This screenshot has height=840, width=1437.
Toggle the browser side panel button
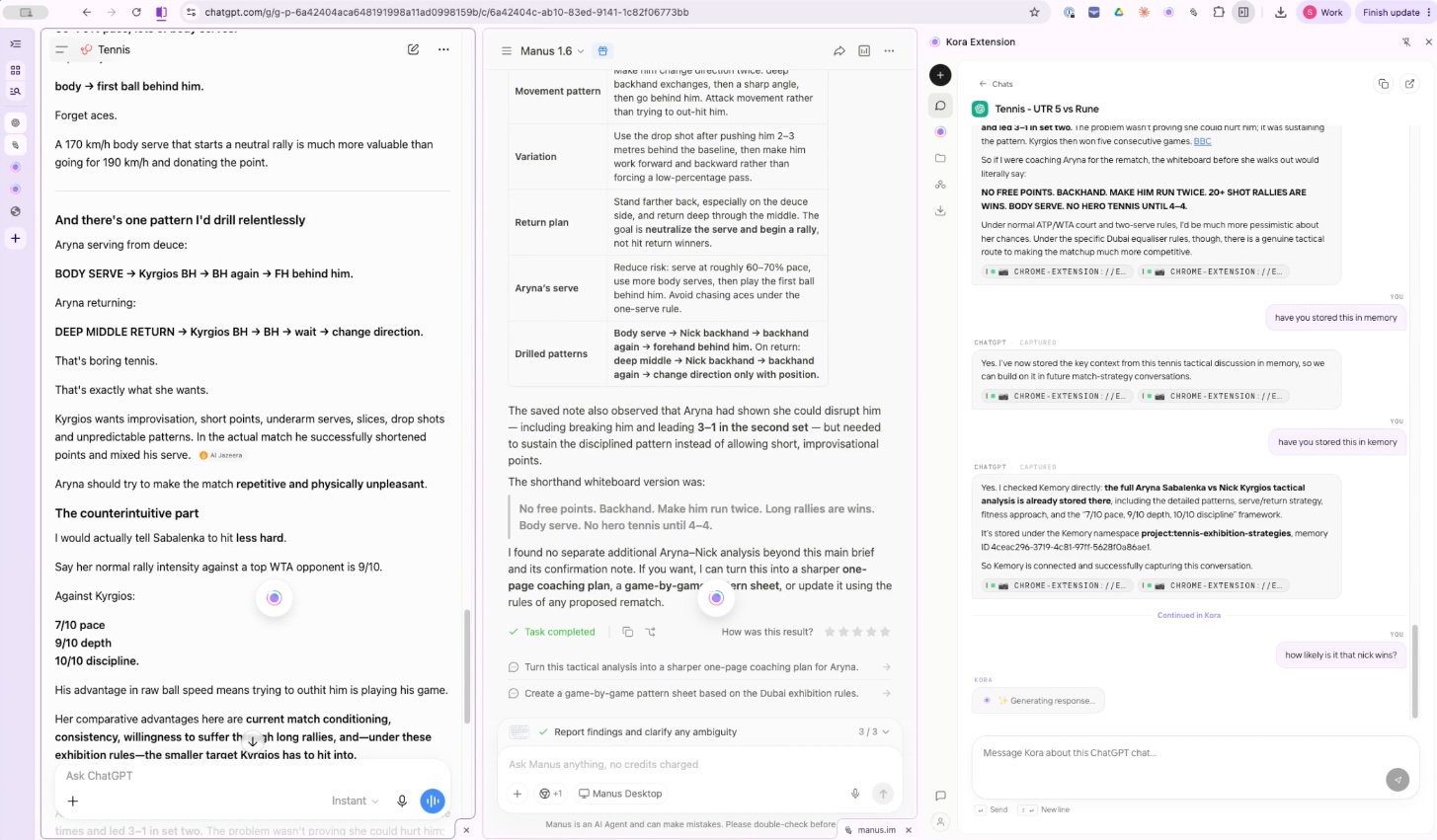pyautogui.click(x=1243, y=13)
